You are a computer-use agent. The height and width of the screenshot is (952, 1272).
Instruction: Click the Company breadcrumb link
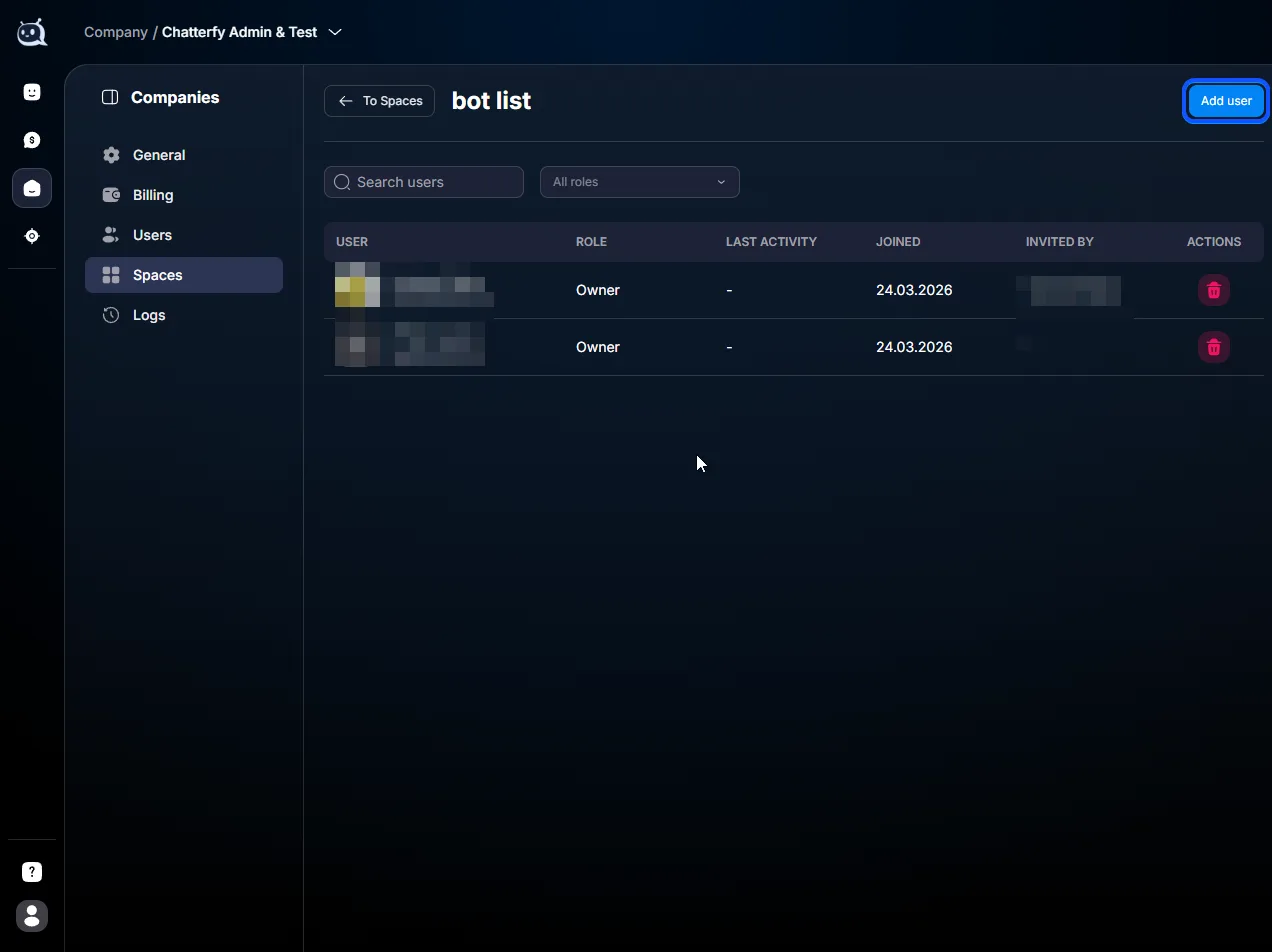coord(116,32)
